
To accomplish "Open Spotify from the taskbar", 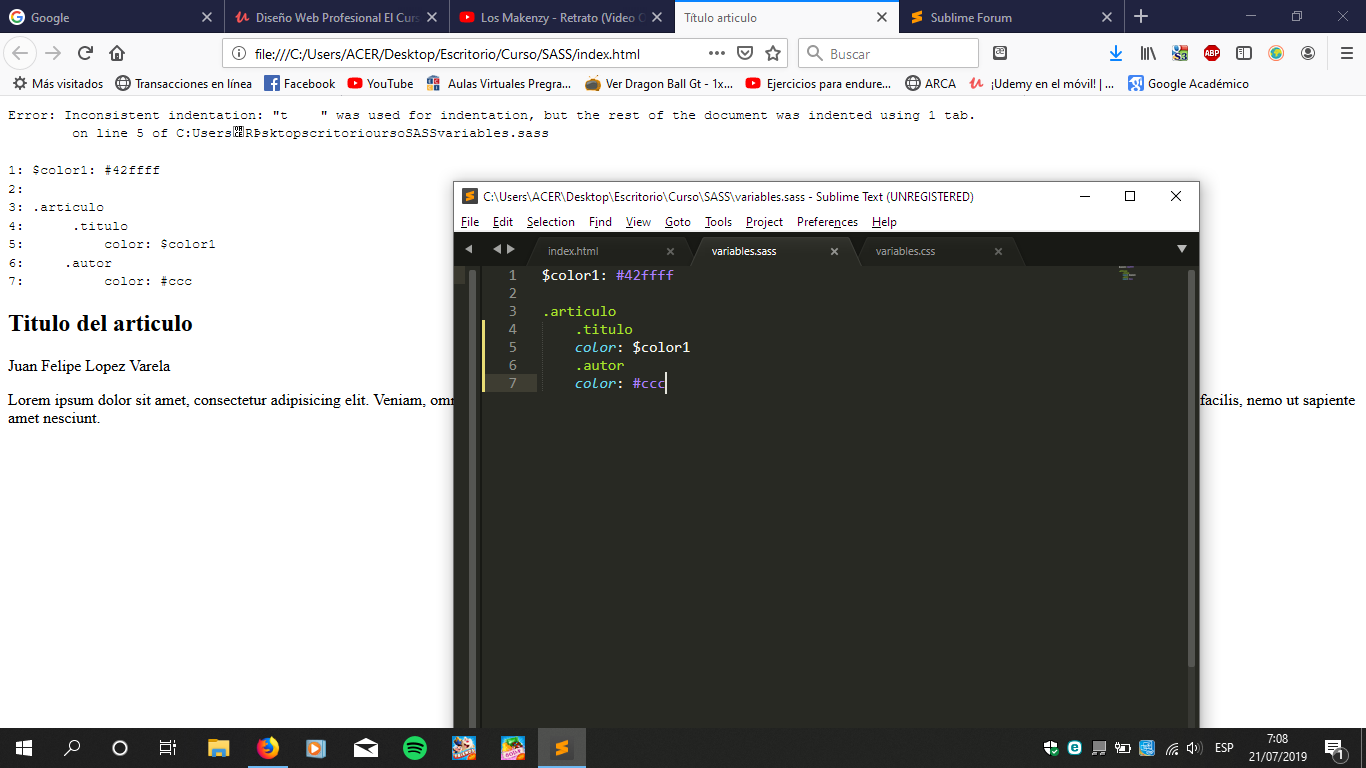I will click(x=414, y=747).
